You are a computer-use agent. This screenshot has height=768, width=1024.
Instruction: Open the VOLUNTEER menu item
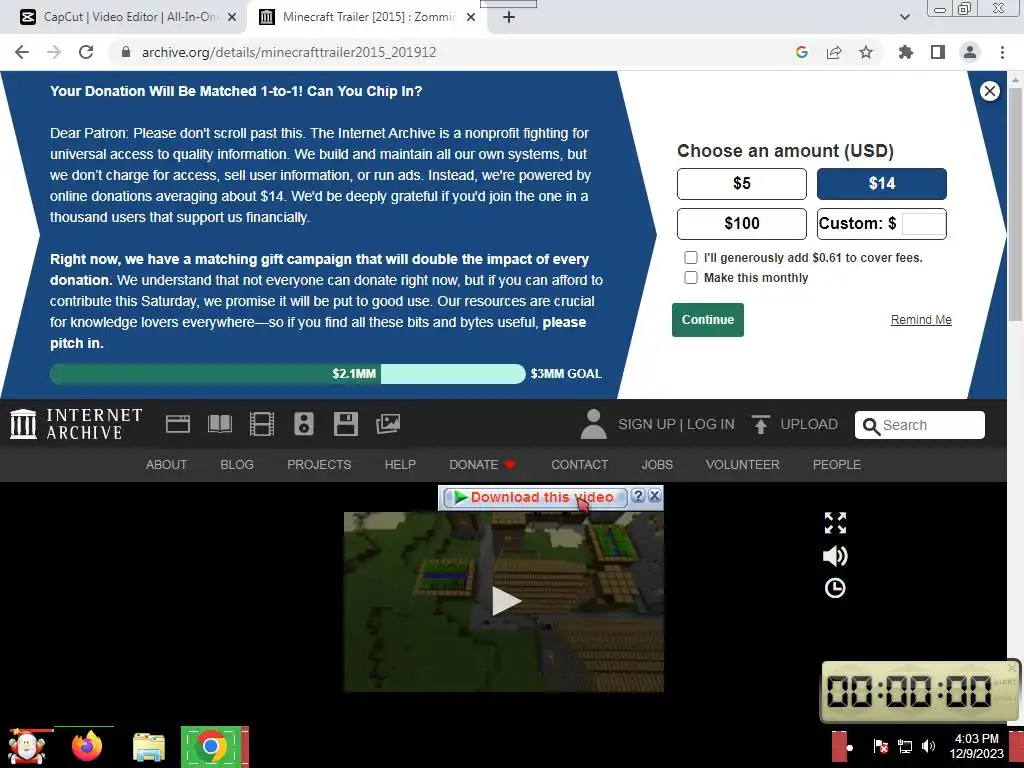tap(743, 464)
